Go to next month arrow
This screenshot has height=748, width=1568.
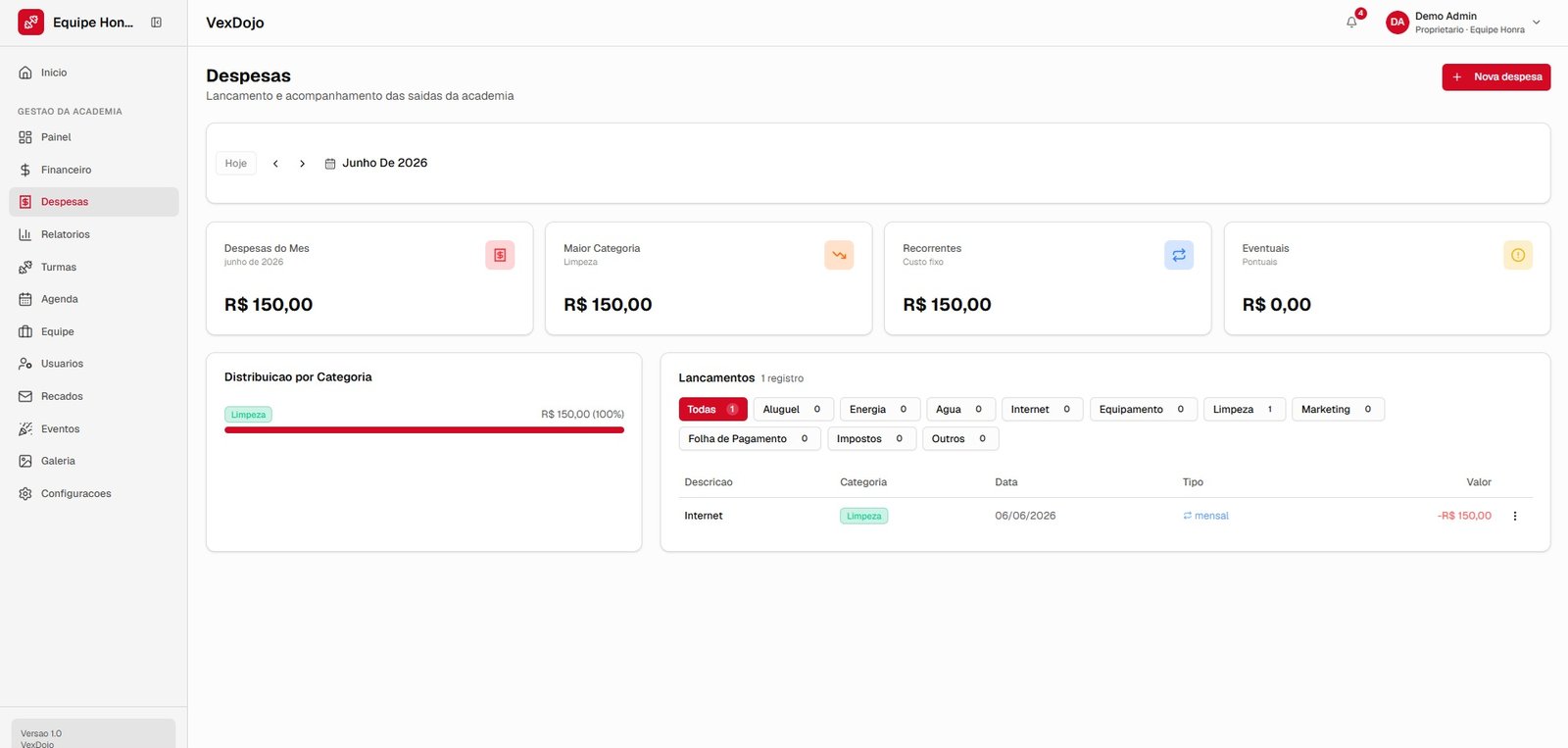[x=302, y=164]
